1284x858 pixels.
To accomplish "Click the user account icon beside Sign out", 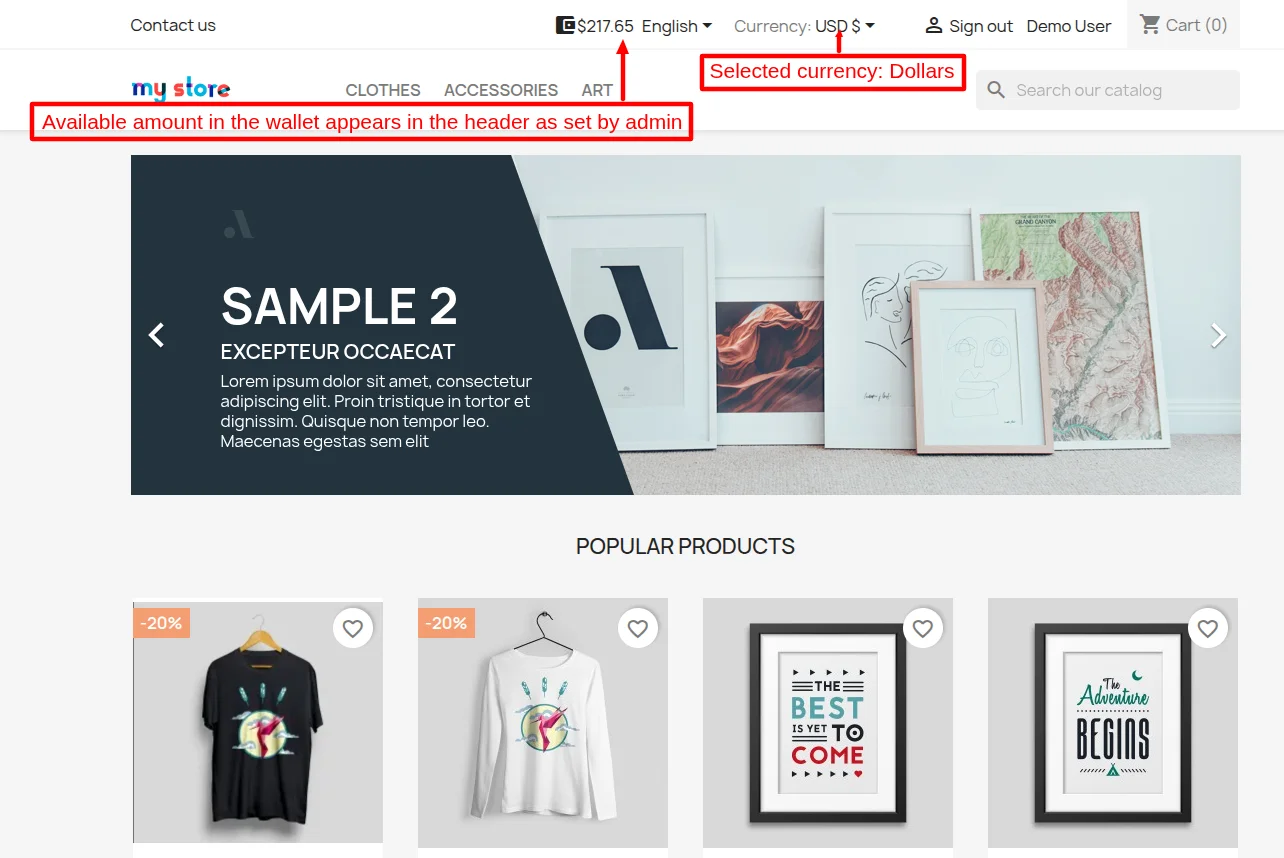I will pos(934,26).
